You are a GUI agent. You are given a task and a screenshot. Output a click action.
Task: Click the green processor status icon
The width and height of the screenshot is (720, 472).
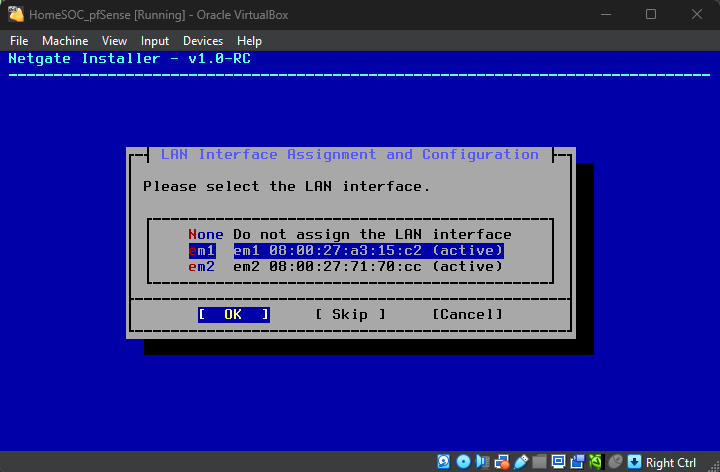click(x=596, y=462)
